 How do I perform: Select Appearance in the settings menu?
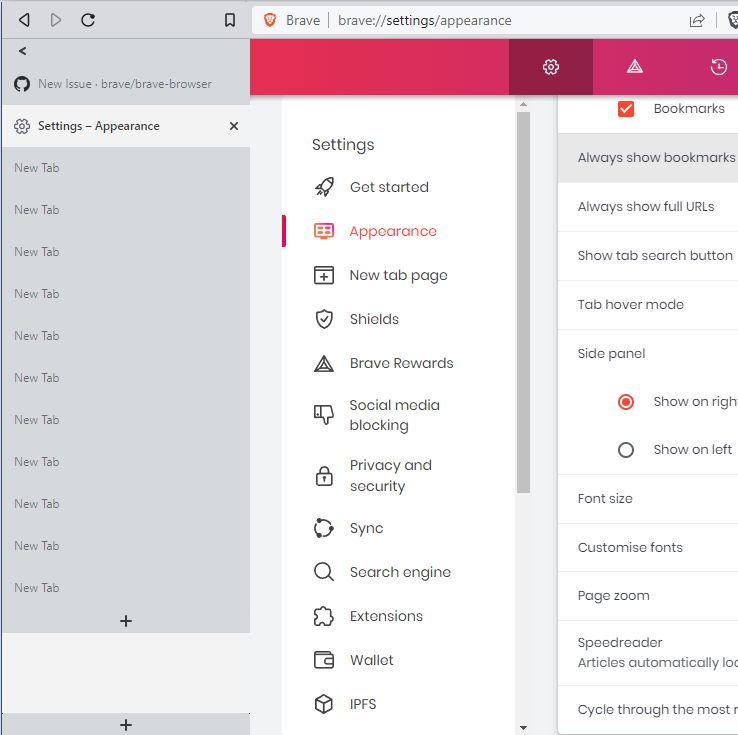393,232
